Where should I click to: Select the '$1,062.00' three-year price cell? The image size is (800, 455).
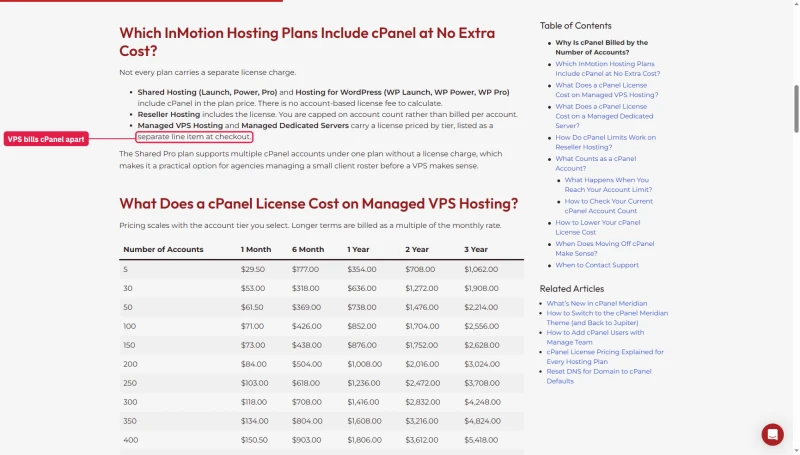481,269
